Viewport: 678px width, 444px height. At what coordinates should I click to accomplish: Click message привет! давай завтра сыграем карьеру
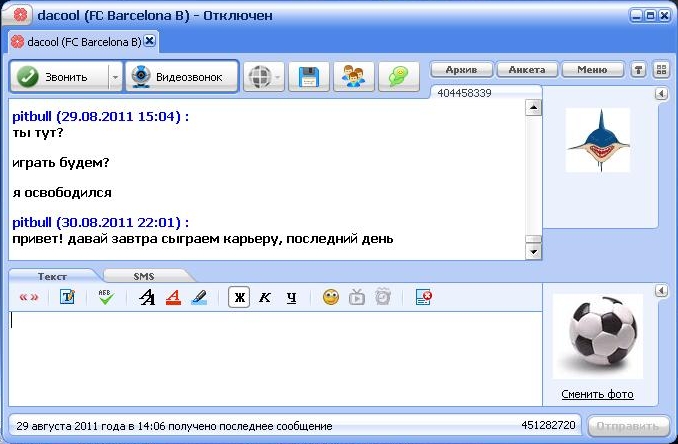tap(203, 239)
